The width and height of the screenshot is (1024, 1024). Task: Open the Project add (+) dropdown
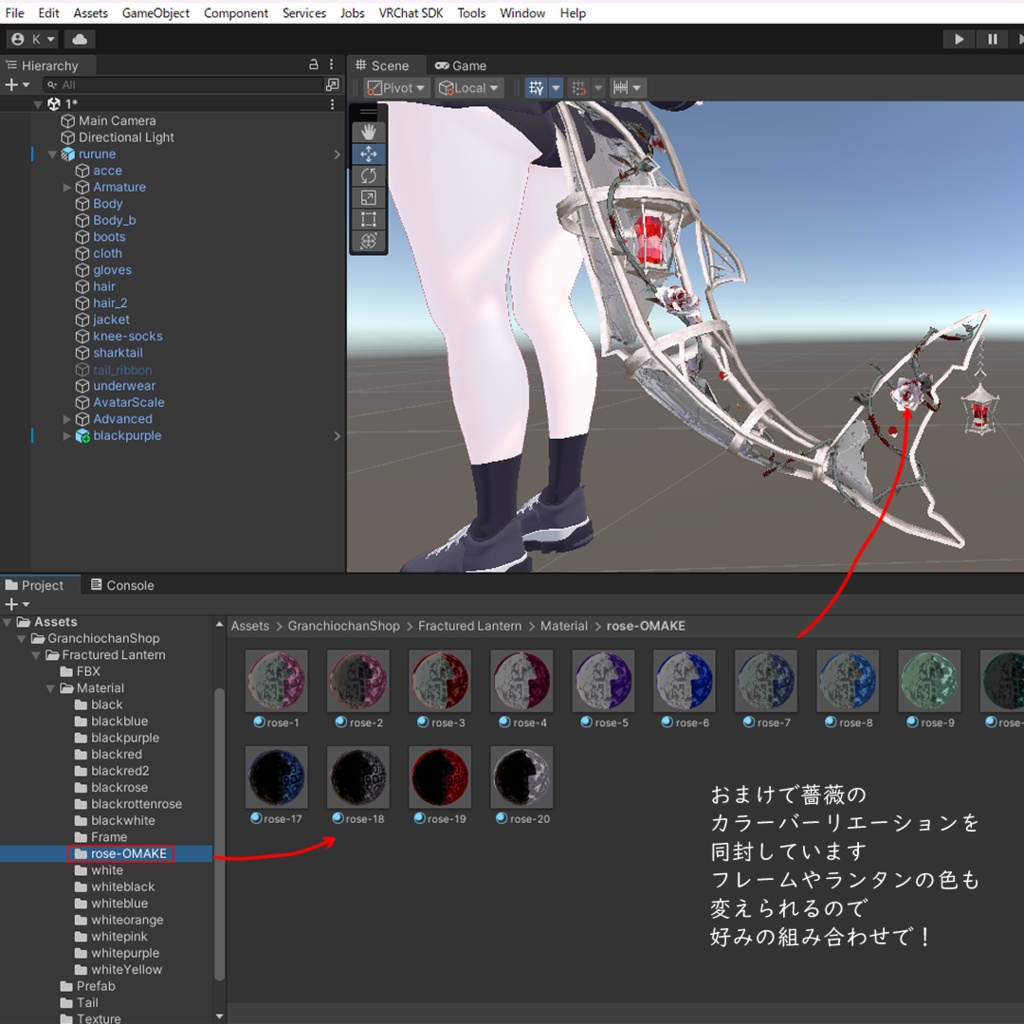point(17,604)
